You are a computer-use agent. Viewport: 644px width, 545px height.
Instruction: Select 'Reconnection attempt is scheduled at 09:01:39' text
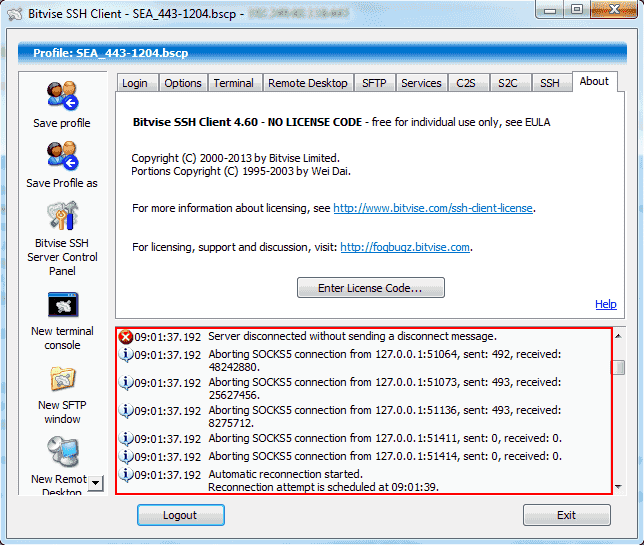(323, 488)
